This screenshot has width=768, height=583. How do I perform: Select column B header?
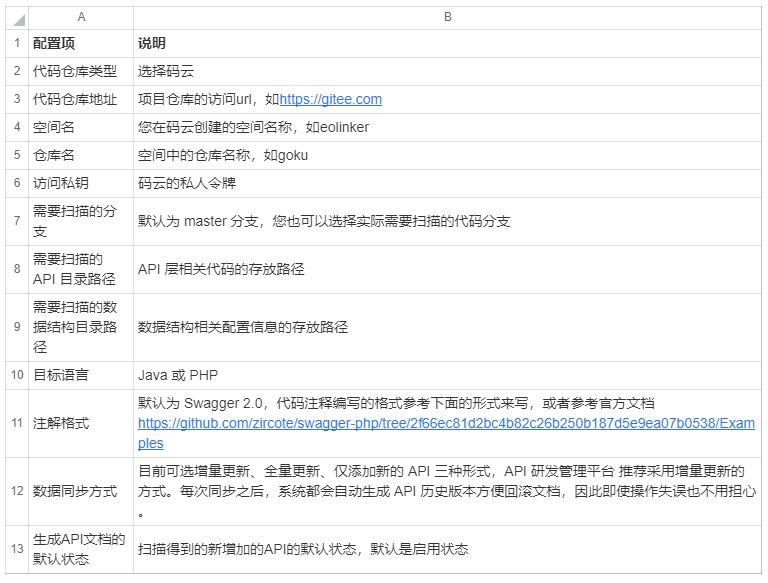[447, 18]
